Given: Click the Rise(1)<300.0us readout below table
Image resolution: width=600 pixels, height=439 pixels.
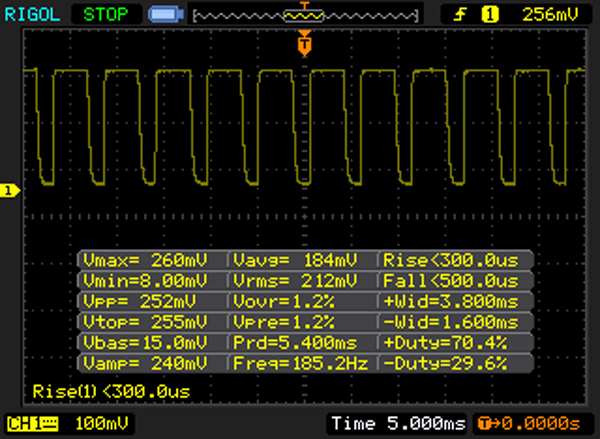Looking at the screenshot, I should coord(111,392).
